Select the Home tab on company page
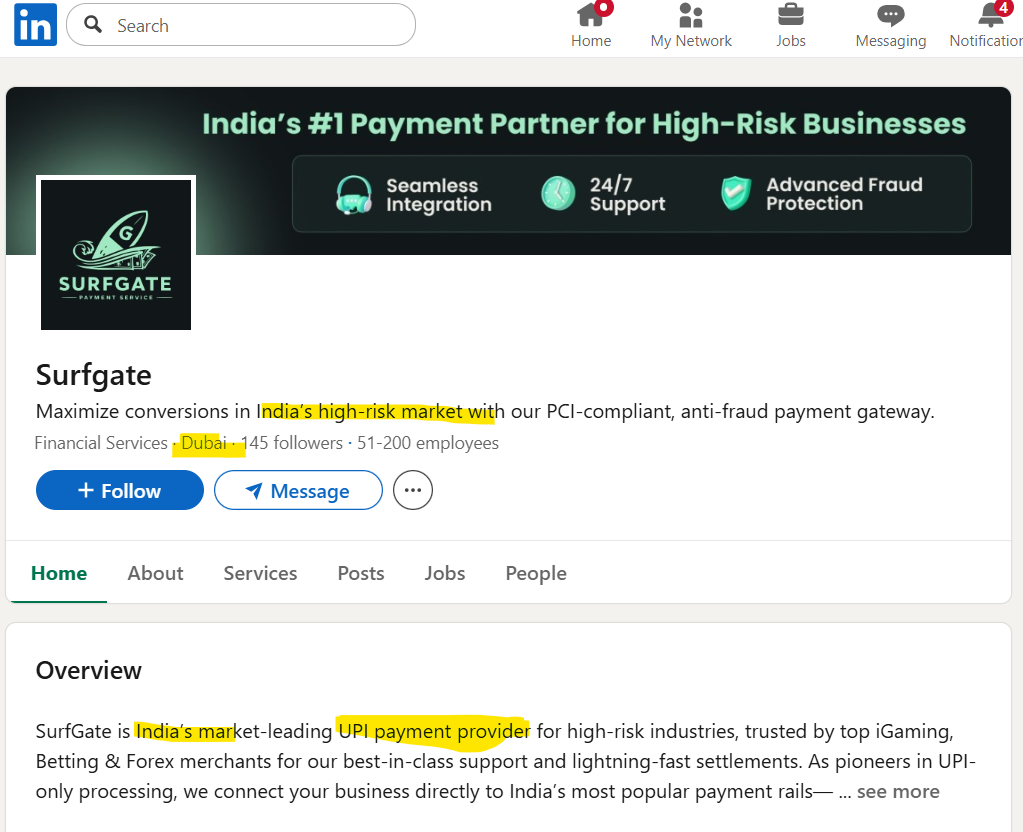 point(59,573)
